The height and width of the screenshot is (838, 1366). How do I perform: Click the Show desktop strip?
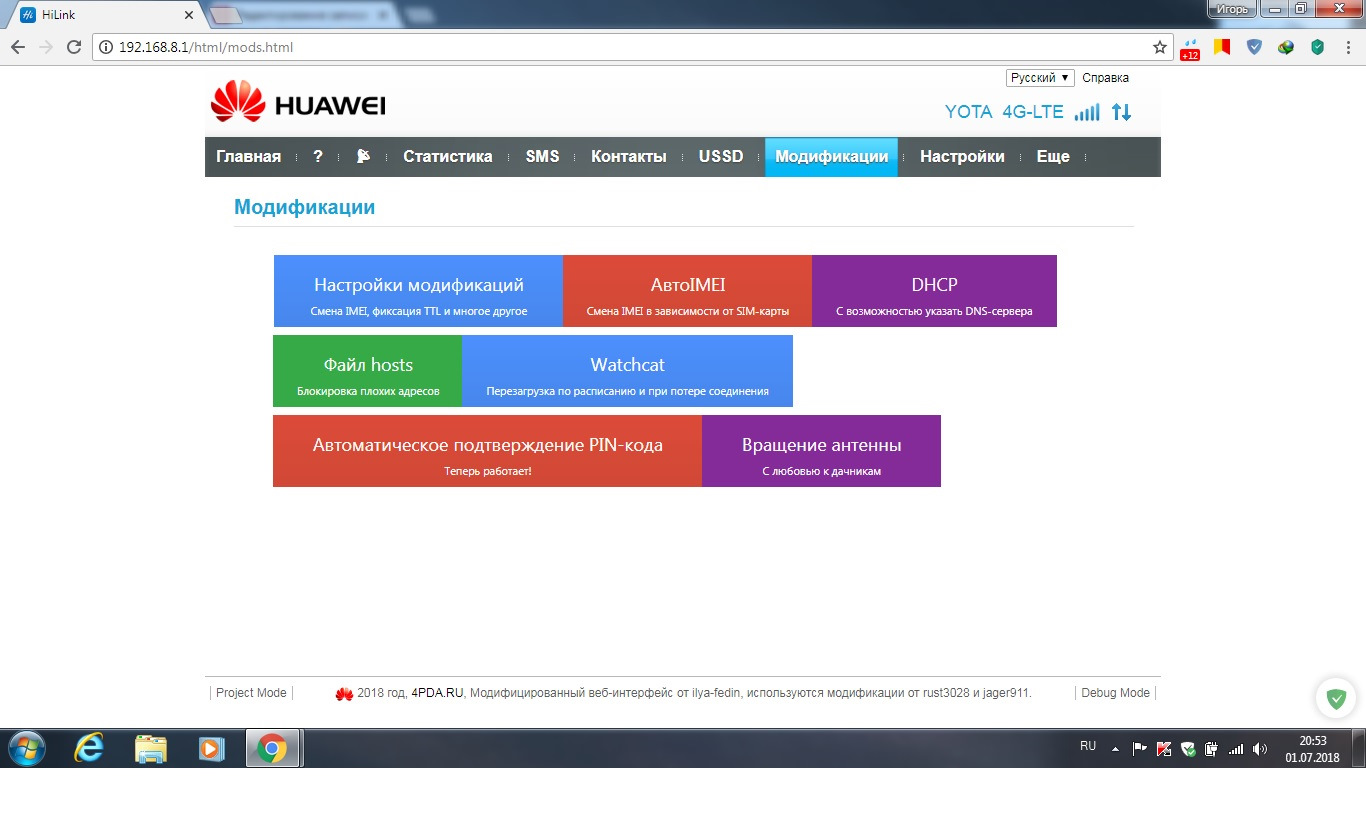coord(1358,748)
